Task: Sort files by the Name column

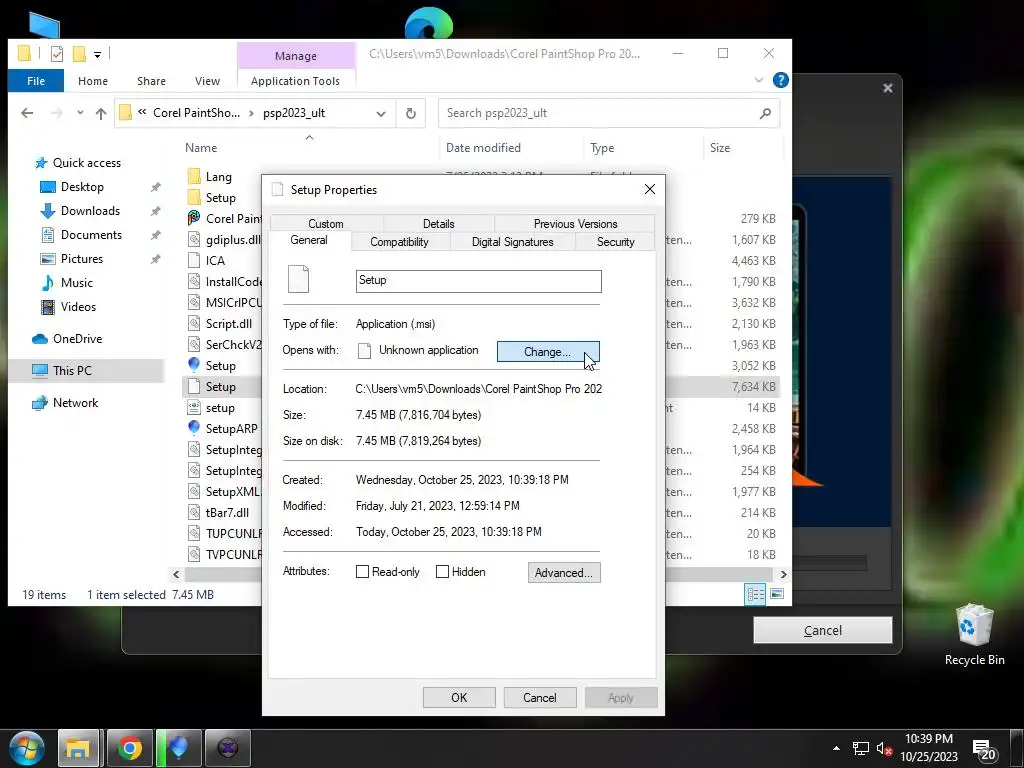Action: tap(200, 148)
